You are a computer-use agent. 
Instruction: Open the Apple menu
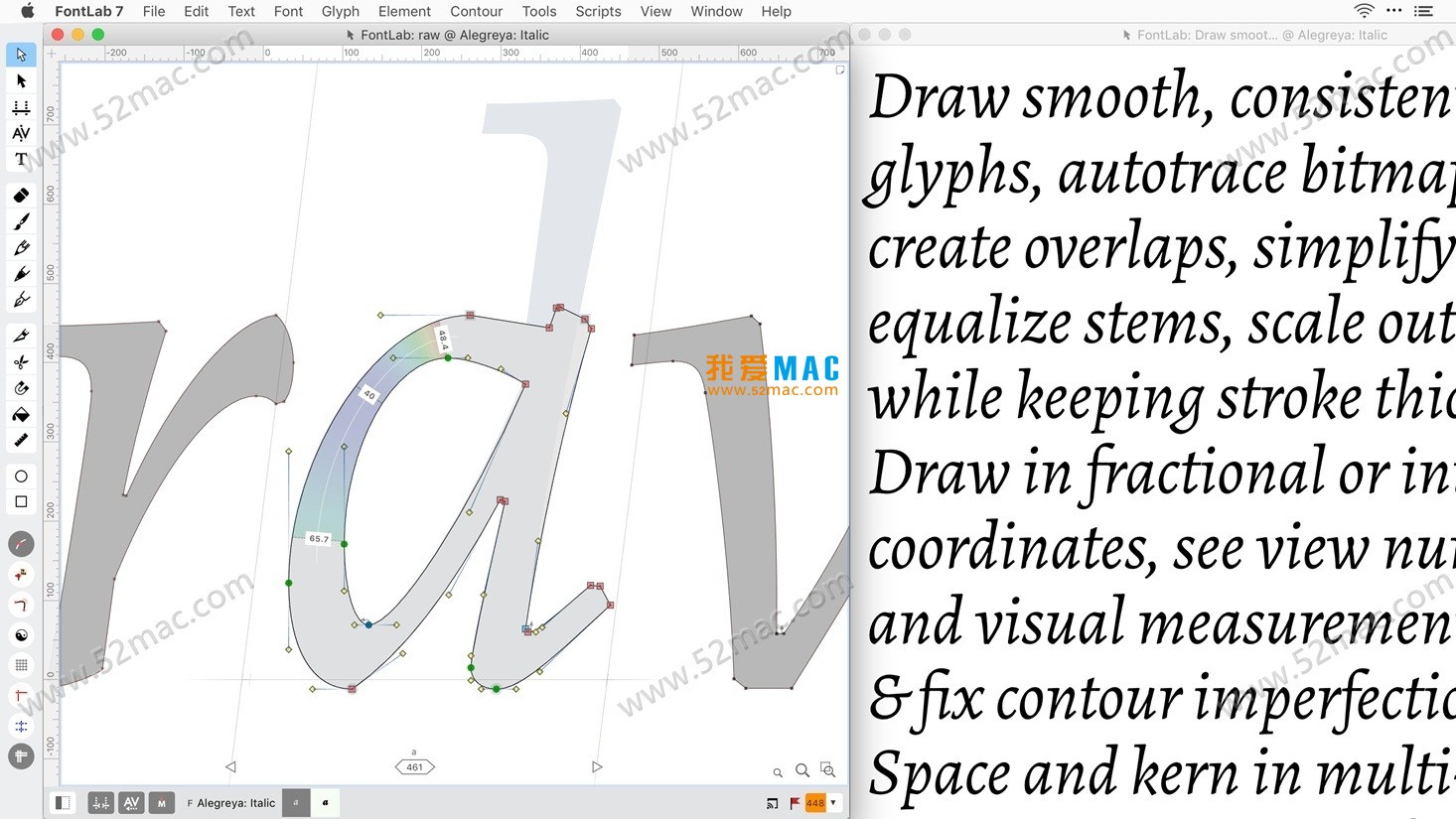tap(27, 11)
